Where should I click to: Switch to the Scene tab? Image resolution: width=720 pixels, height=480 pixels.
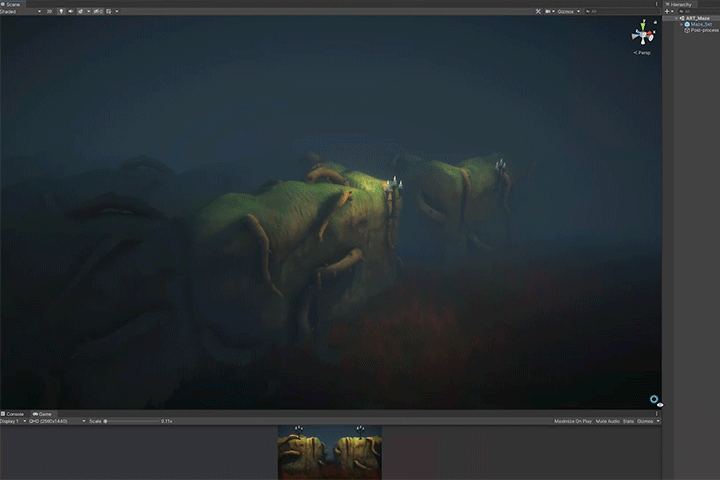click(x=11, y=4)
